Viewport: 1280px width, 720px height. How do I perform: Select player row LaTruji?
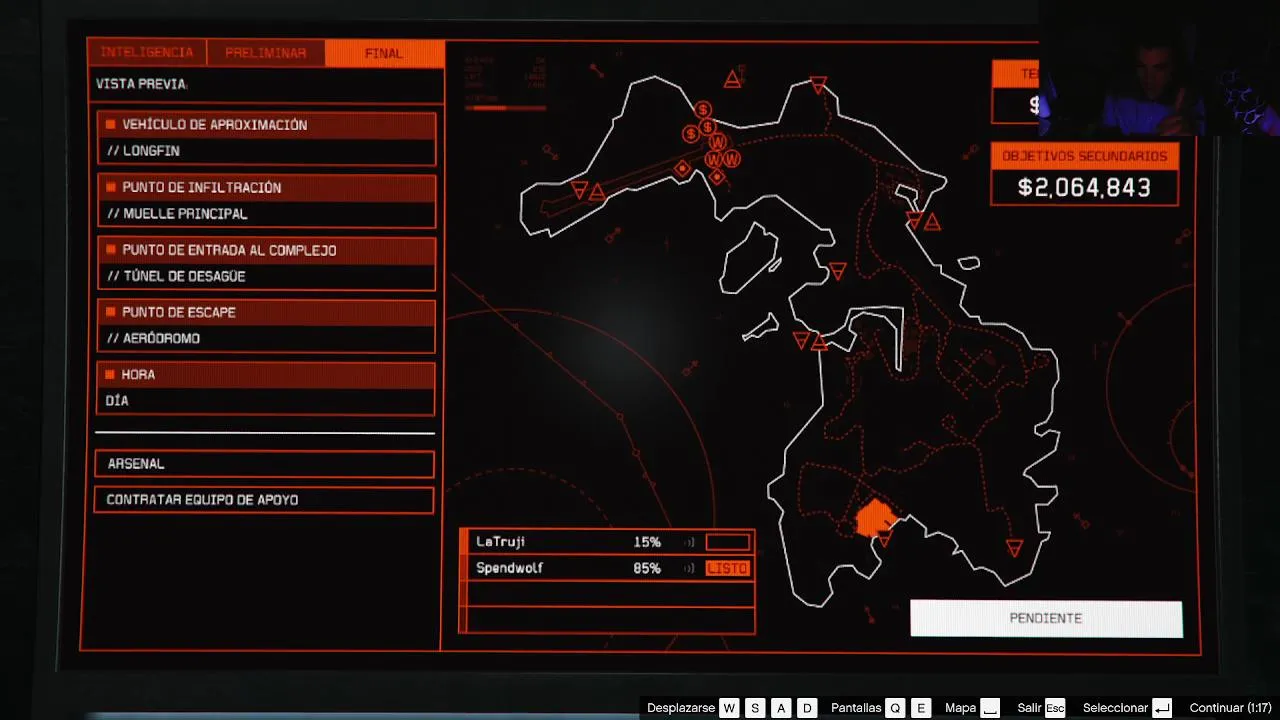(607, 542)
